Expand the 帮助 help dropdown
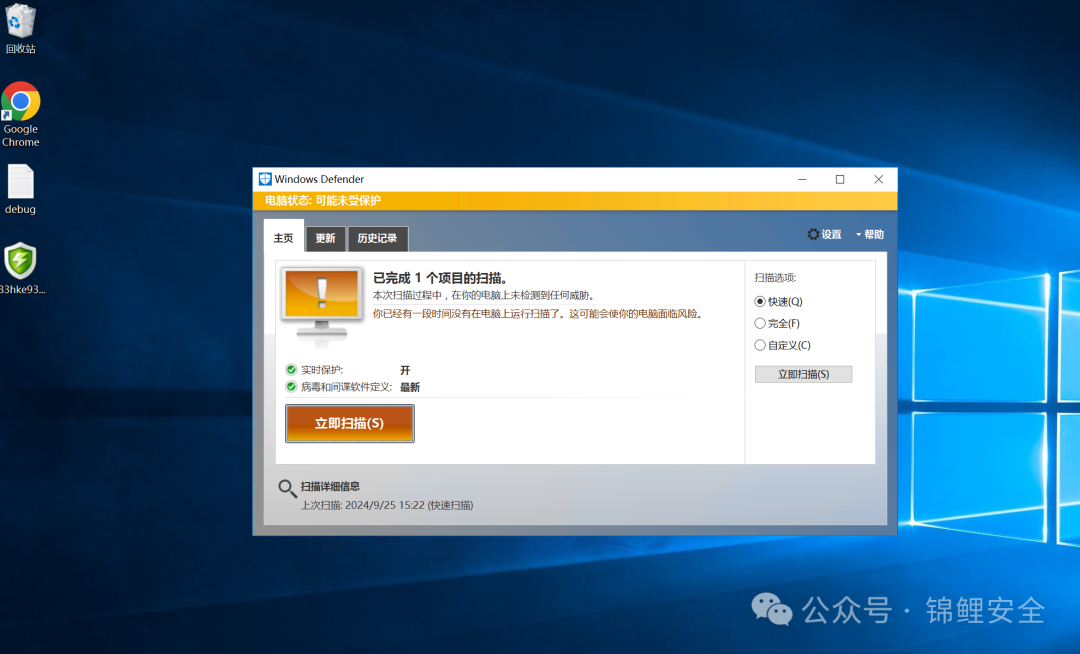This screenshot has height=654, width=1080. 870,235
